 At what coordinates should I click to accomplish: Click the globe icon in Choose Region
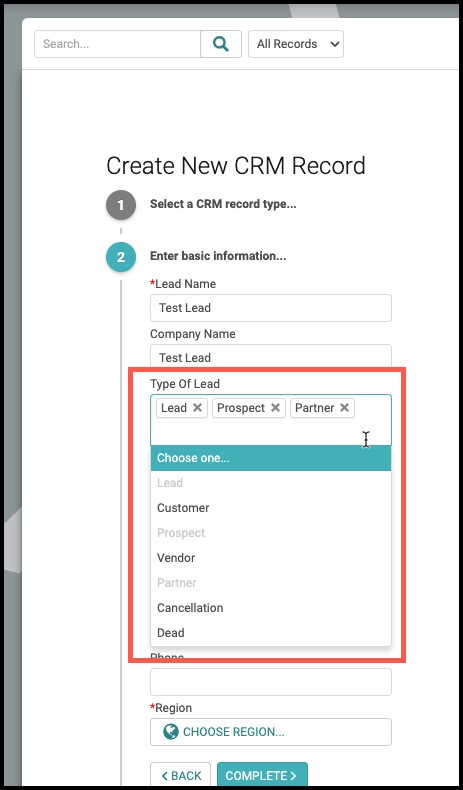(171, 732)
